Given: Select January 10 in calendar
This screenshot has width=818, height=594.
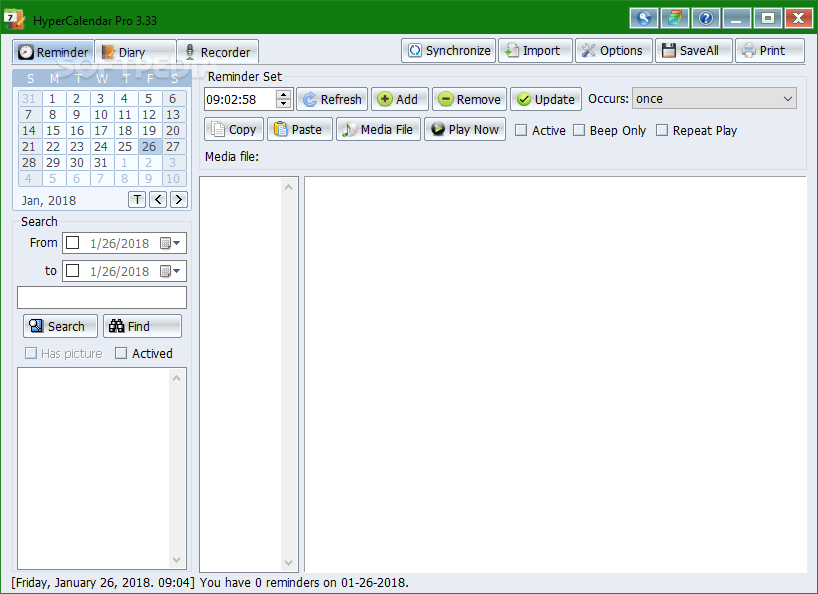Looking at the screenshot, I should tap(101, 115).
